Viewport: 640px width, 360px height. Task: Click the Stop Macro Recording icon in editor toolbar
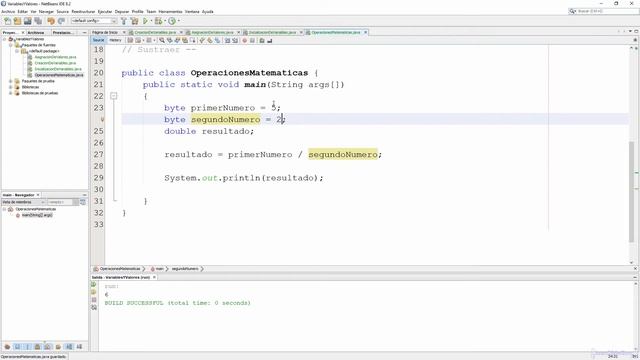252,40
